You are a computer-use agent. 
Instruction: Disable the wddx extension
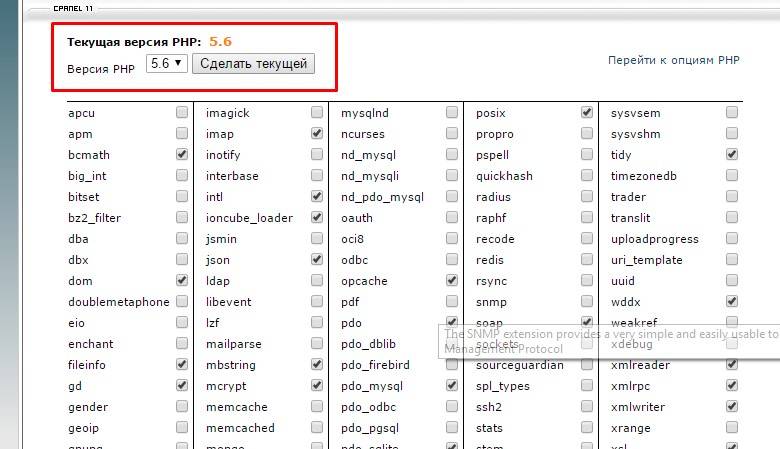pos(732,301)
